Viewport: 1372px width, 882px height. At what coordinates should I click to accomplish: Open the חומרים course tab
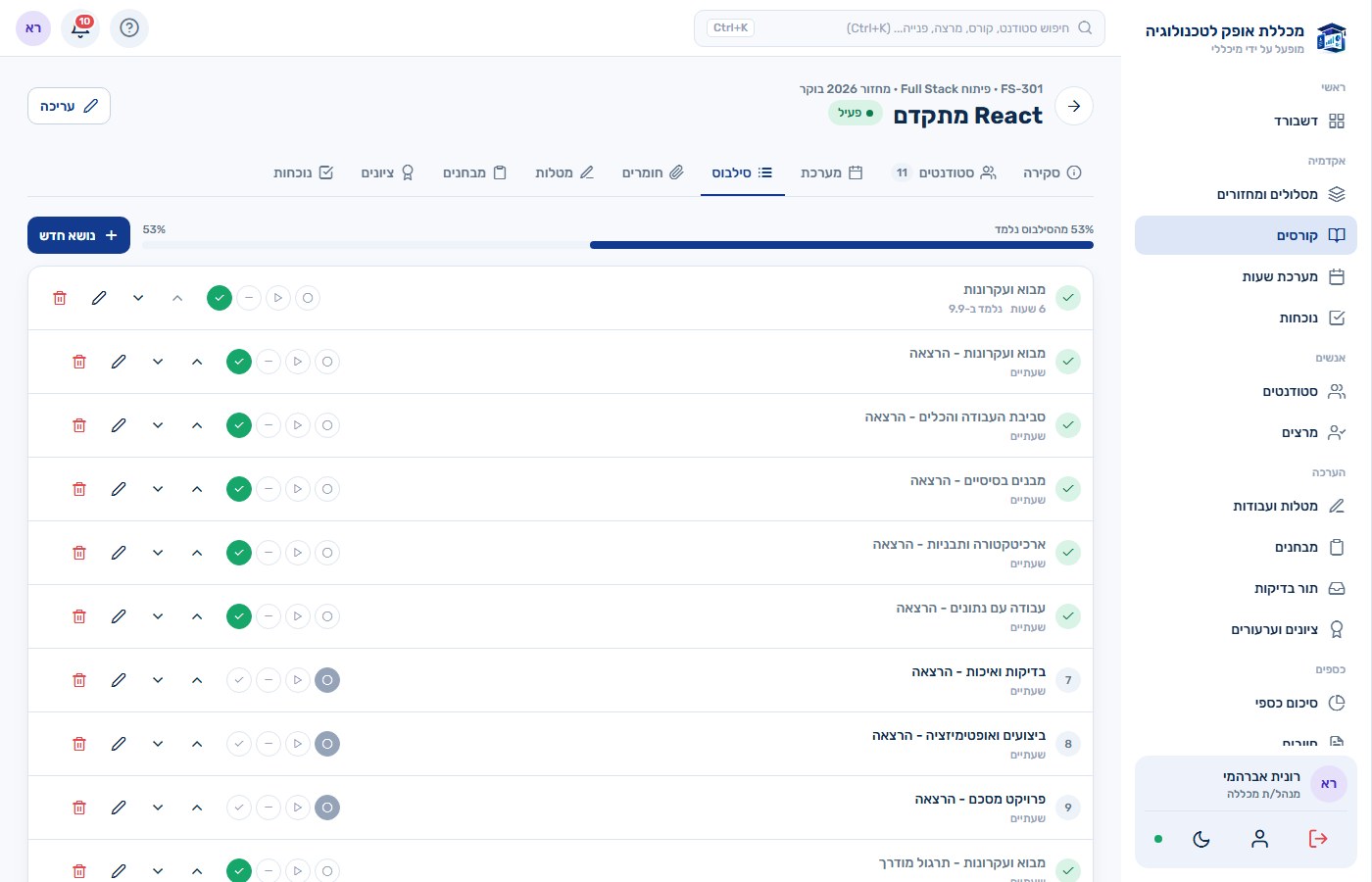tap(653, 172)
